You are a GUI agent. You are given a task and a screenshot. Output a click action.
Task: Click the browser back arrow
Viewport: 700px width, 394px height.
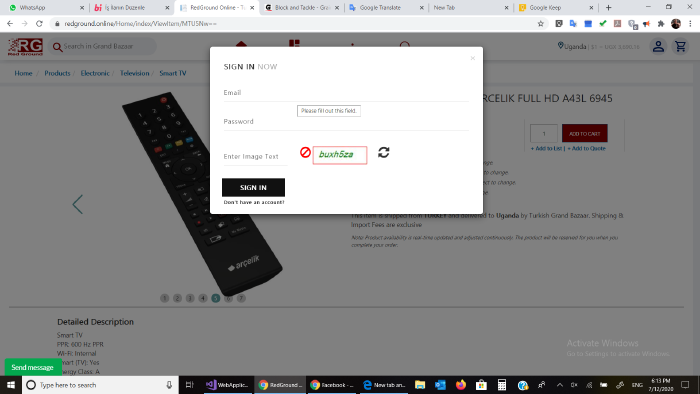coord(10,24)
